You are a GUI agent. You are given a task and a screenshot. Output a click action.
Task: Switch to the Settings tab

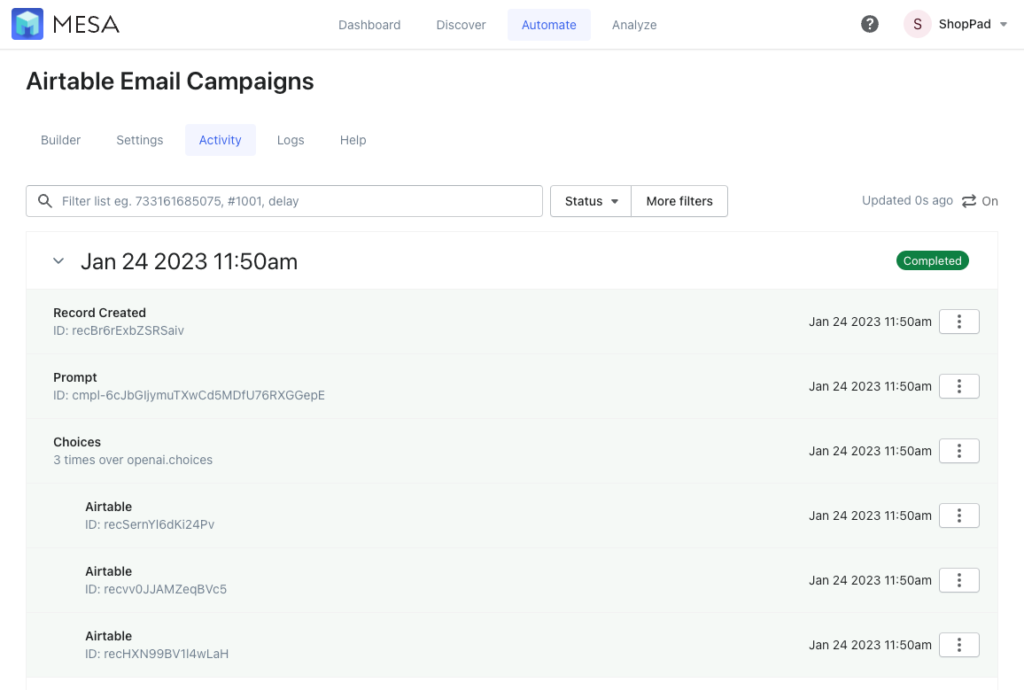[140, 140]
